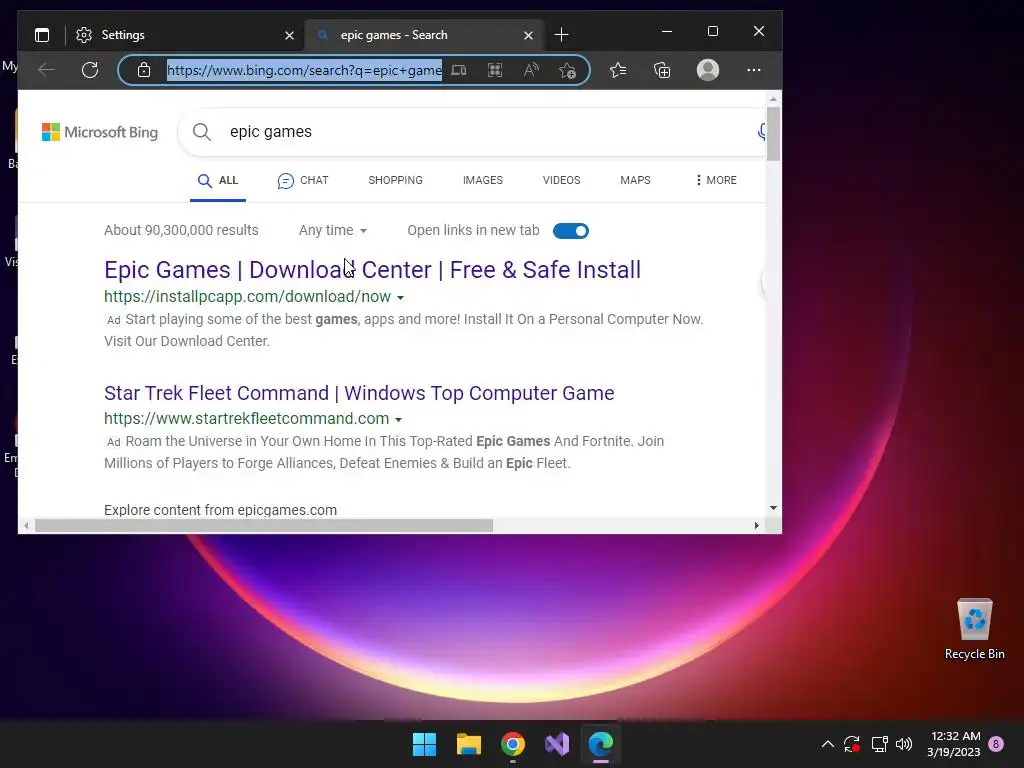Click Explore content from epicgames.com text
1024x768 pixels.
[x=220, y=510]
